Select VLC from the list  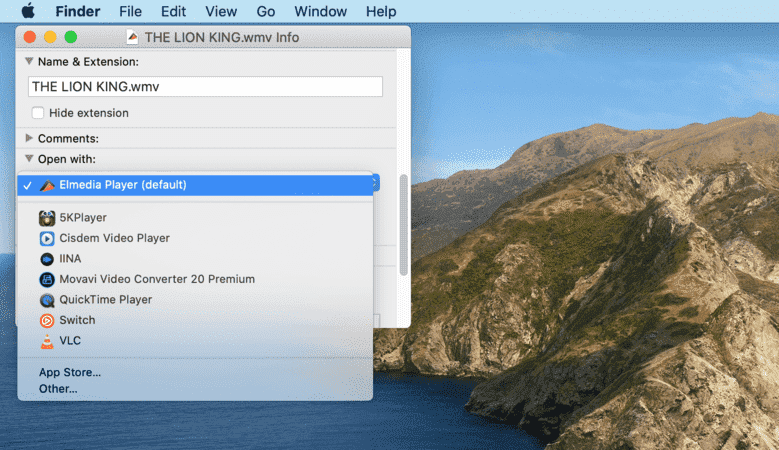click(195, 341)
